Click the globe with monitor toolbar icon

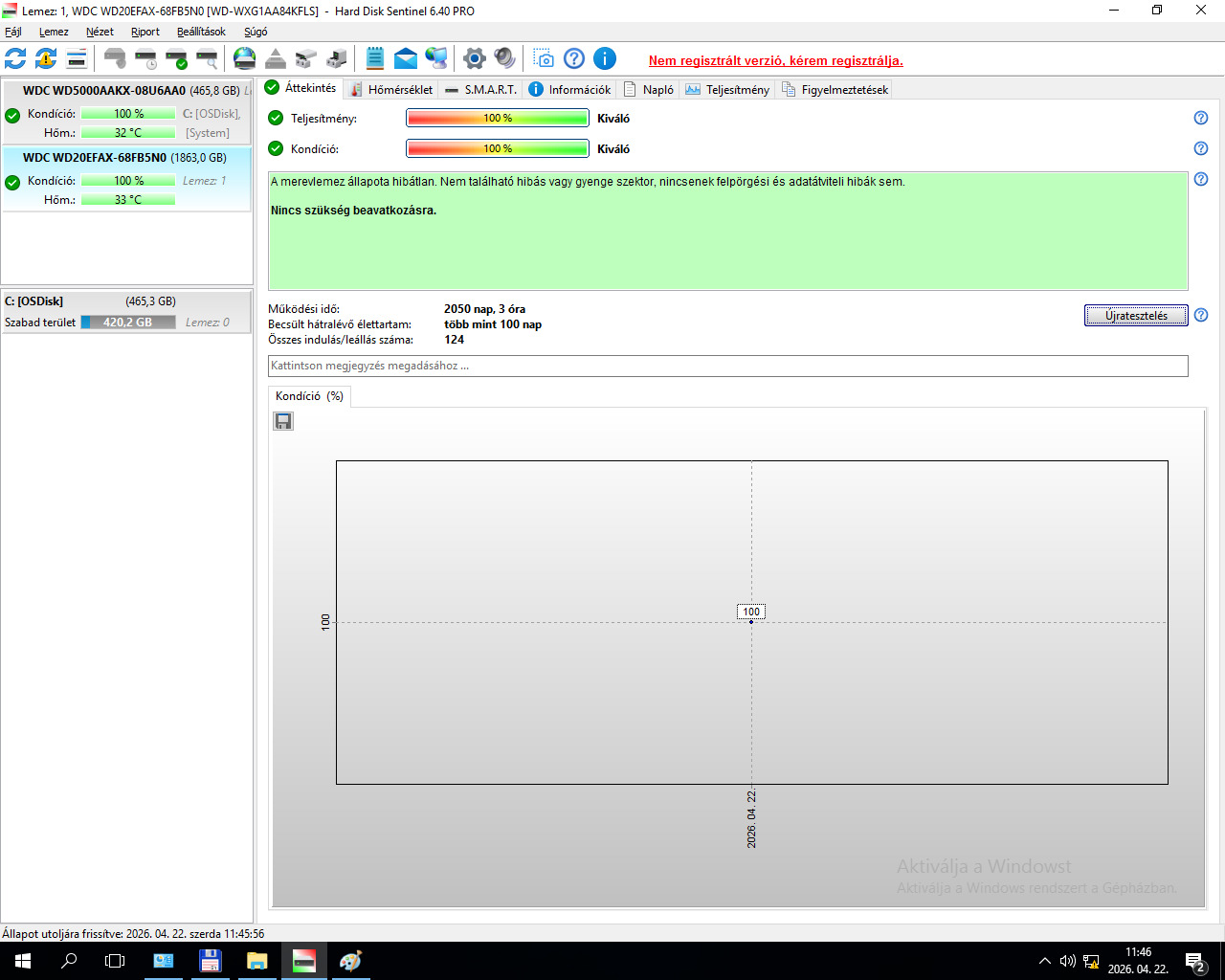pos(436,59)
